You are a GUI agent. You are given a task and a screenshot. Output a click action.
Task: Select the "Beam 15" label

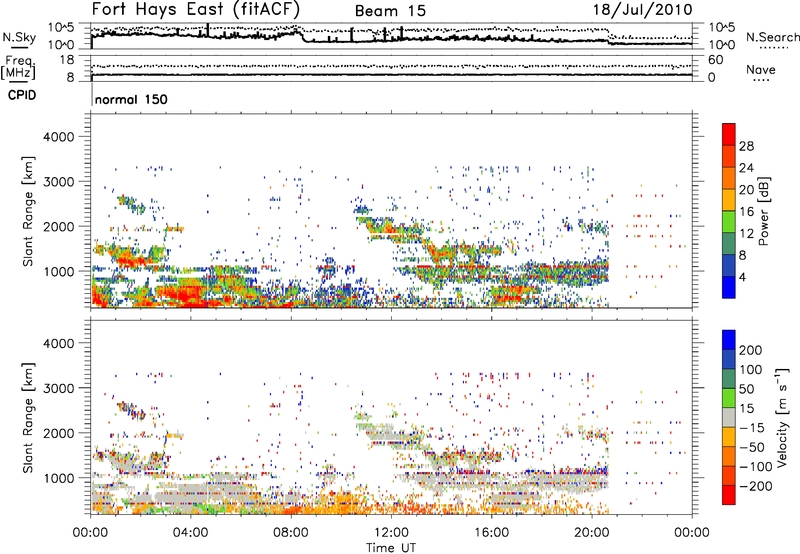390,11
